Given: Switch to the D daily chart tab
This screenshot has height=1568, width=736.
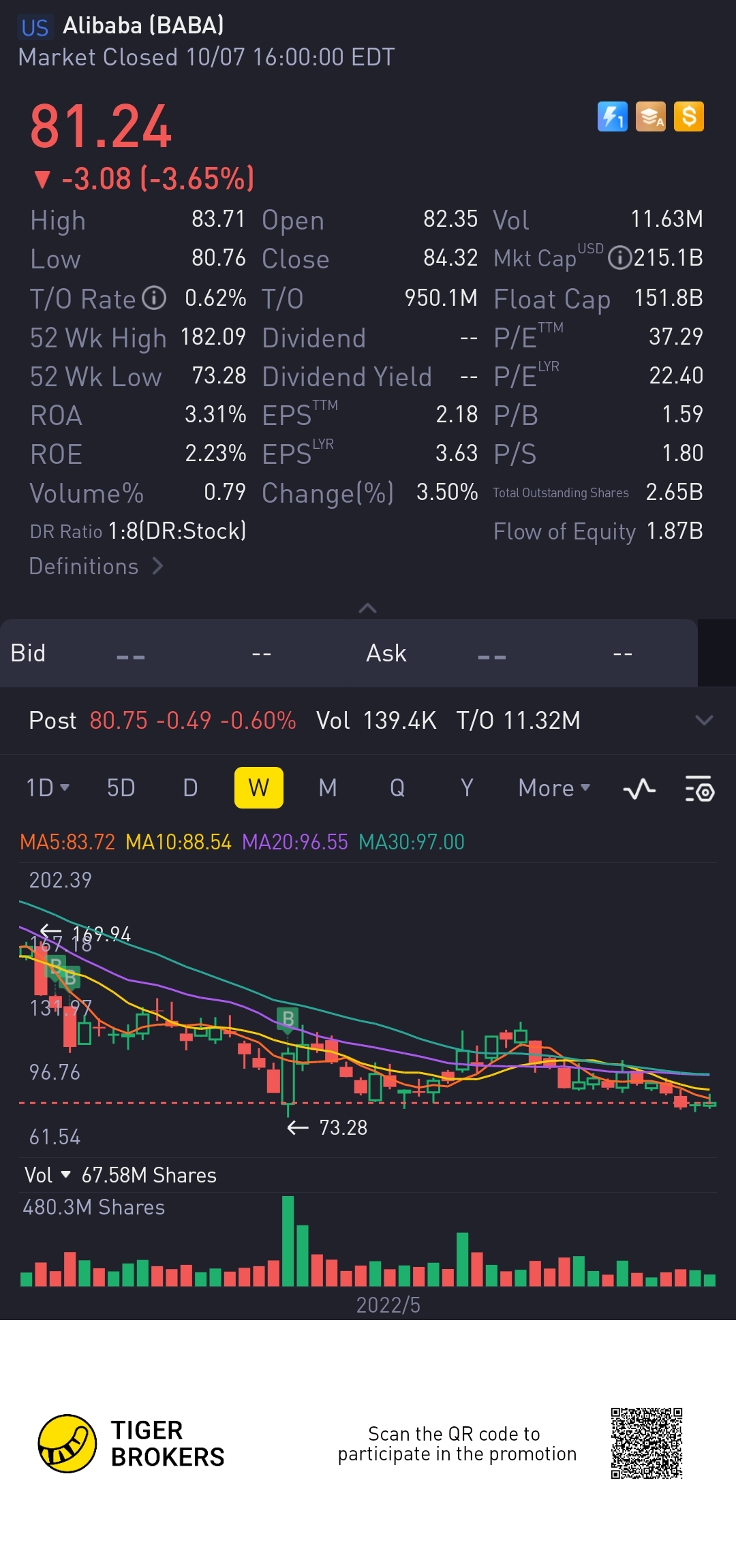Looking at the screenshot, I should (x=190, y=788).
